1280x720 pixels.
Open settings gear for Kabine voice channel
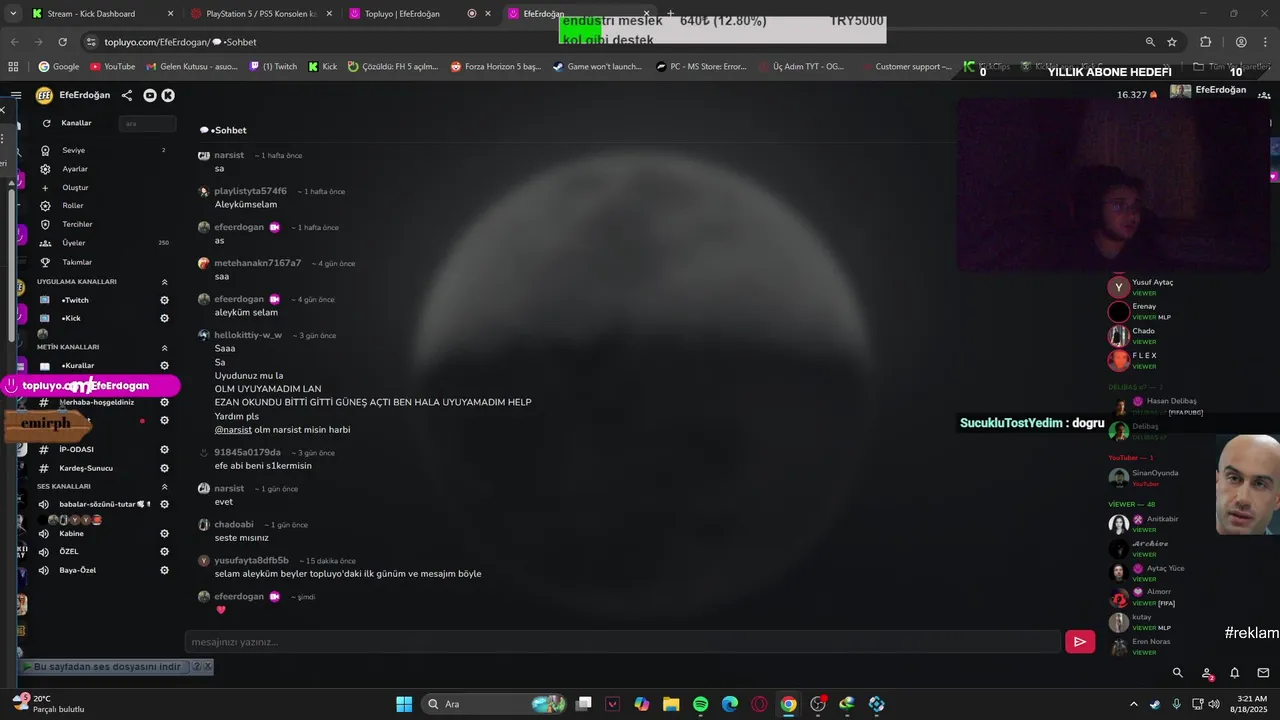165,533
